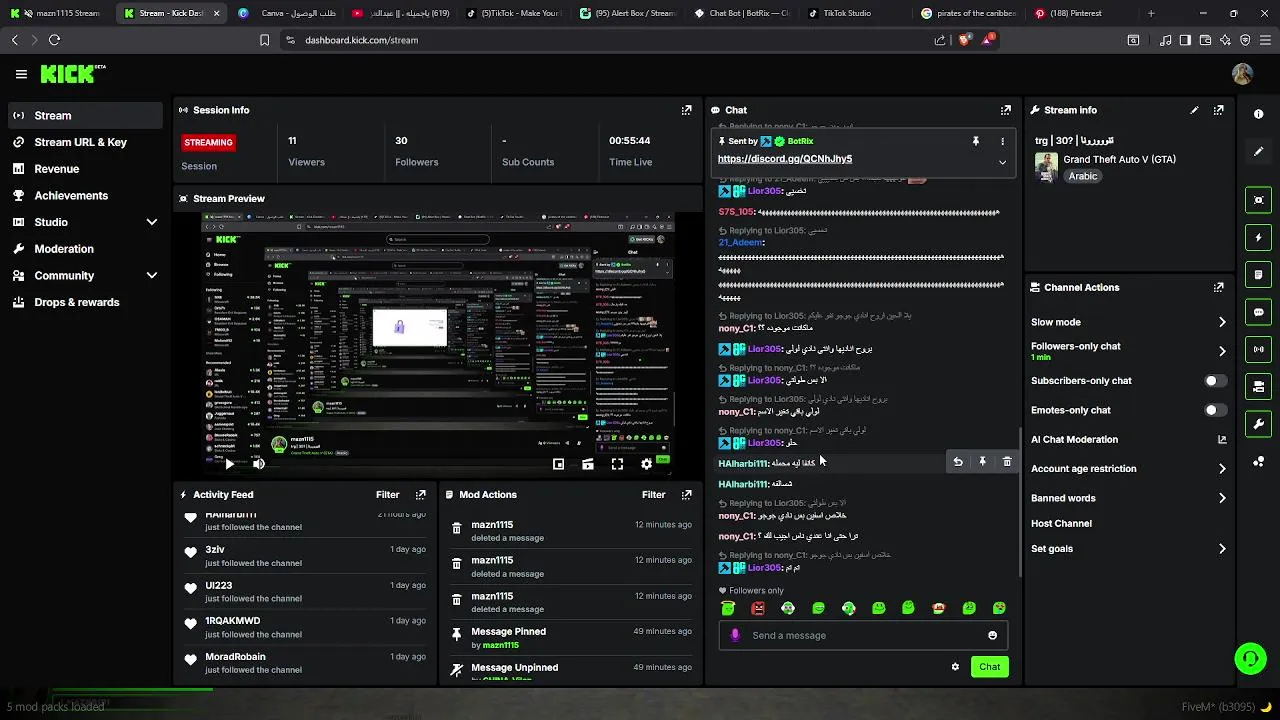Click the Arabic language tag

click(1082, 176)
